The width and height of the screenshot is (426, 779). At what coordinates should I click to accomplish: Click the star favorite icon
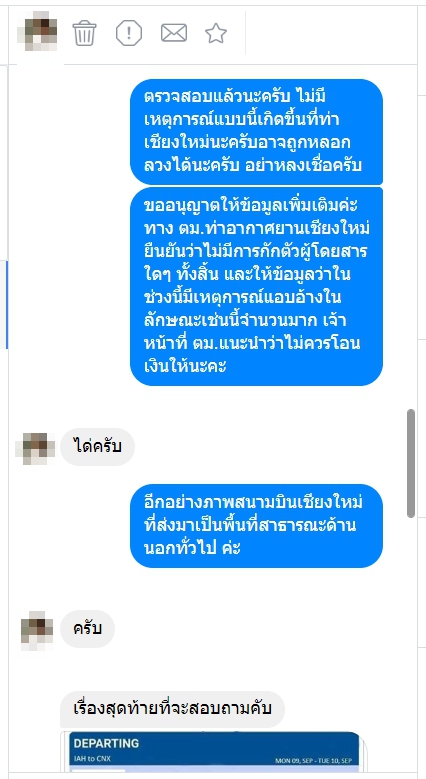[x=216, y=33]
